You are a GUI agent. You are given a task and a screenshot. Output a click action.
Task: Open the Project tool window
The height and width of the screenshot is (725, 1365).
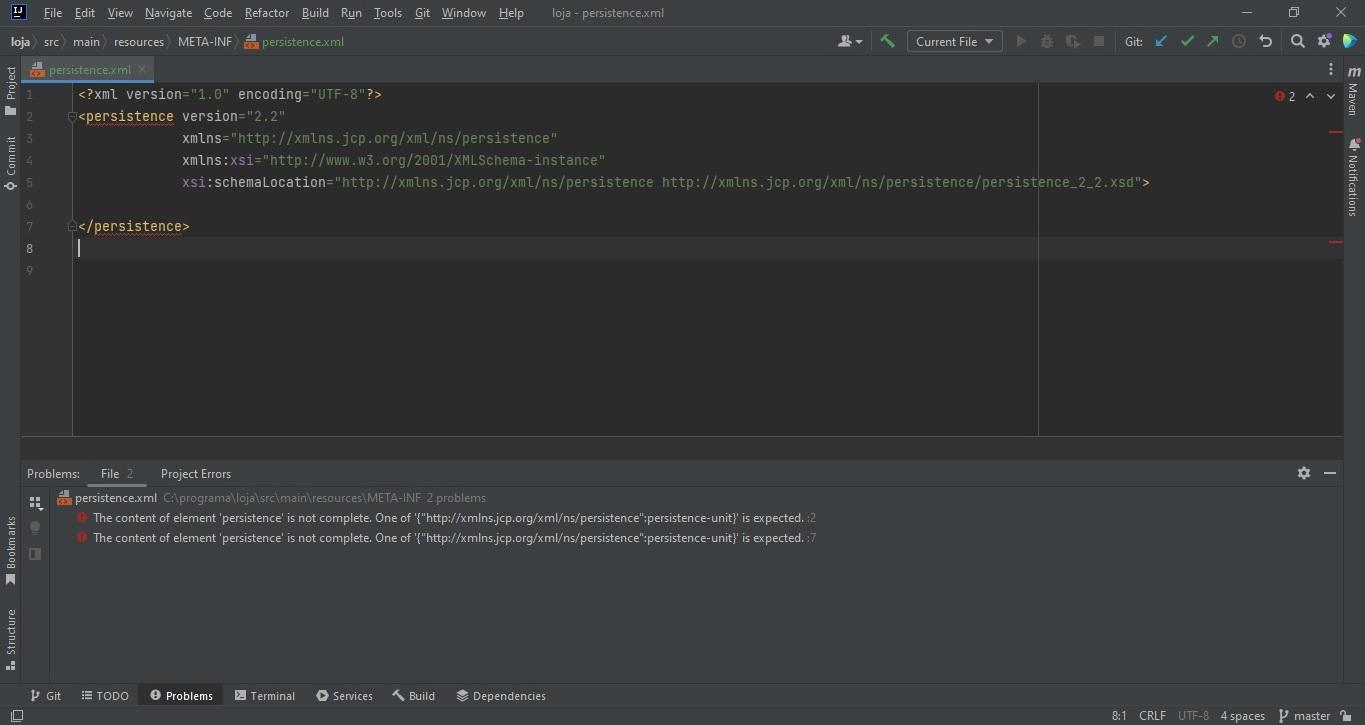point(11,91)
